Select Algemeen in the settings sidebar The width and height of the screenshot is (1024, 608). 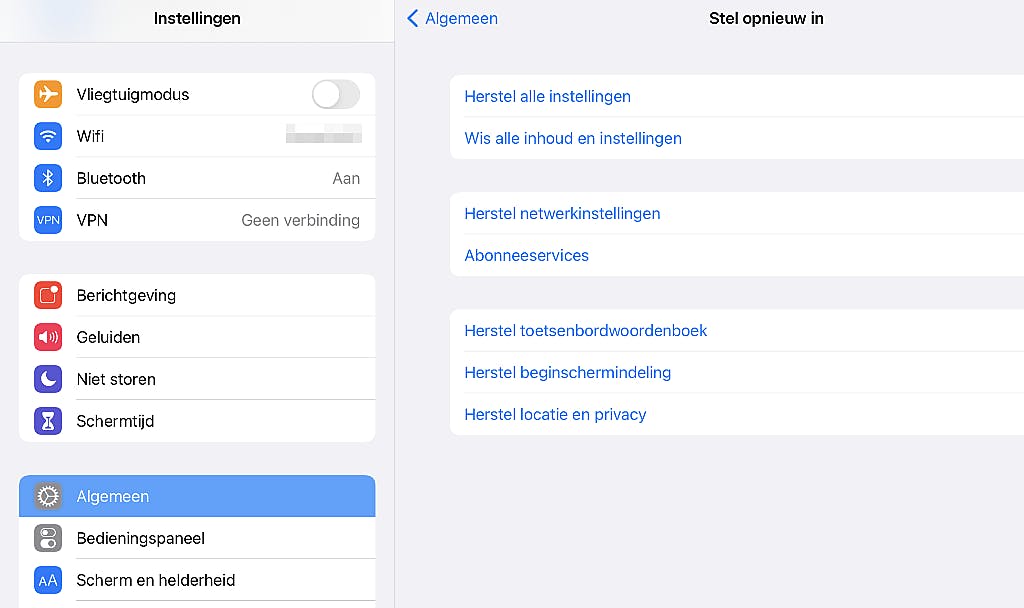197,497
